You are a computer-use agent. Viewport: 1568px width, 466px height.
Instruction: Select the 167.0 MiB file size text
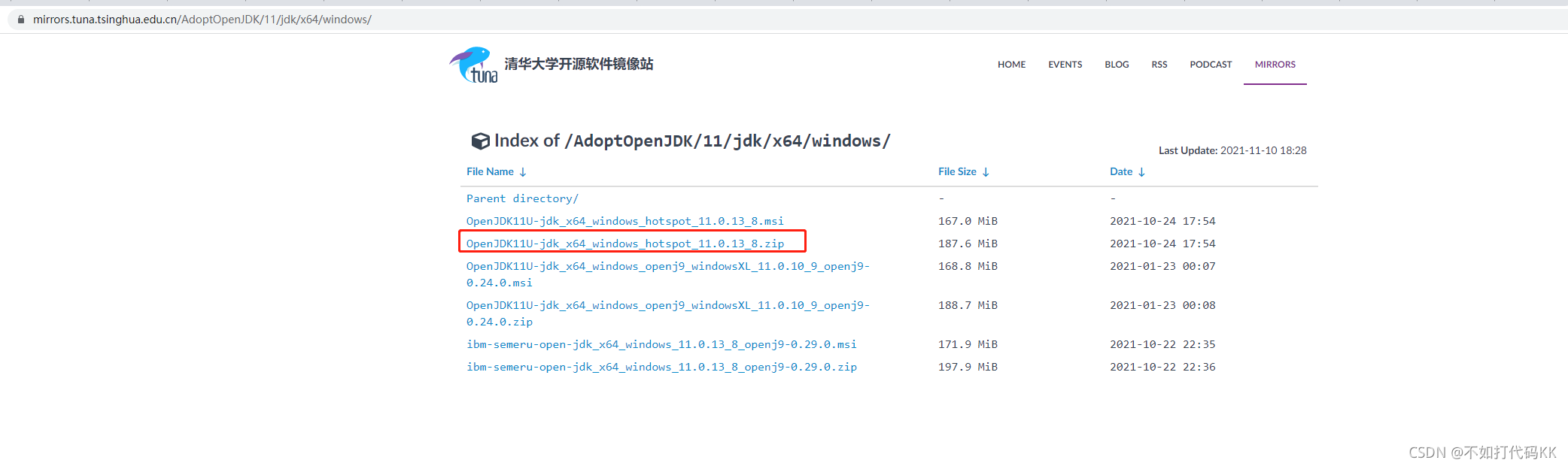(x=968, y=221)
